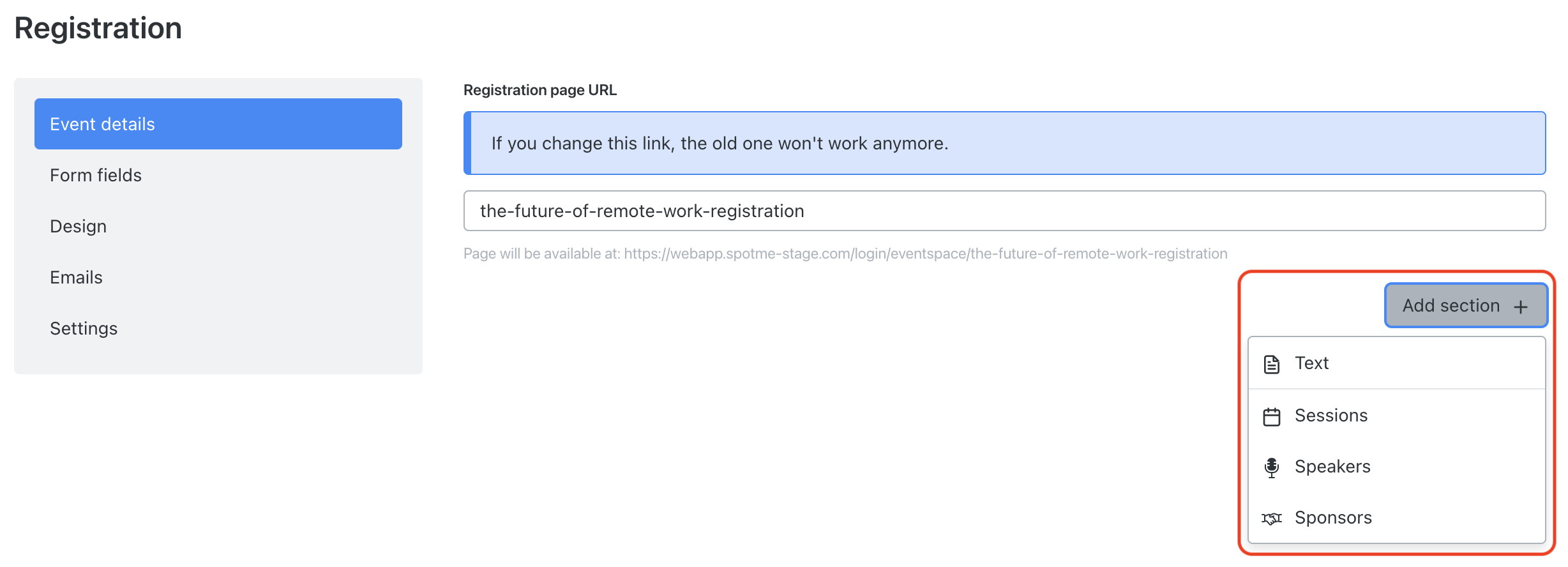Click the Text document icon
Viewport: 1568px width, 567px height.
coord(1271,364)
